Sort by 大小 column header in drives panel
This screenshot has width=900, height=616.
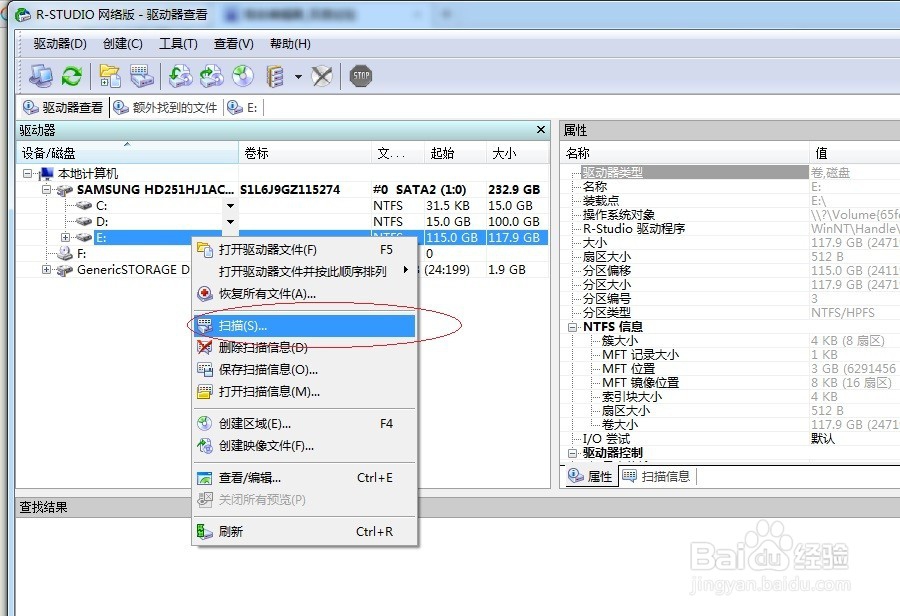tap(517, 153)
